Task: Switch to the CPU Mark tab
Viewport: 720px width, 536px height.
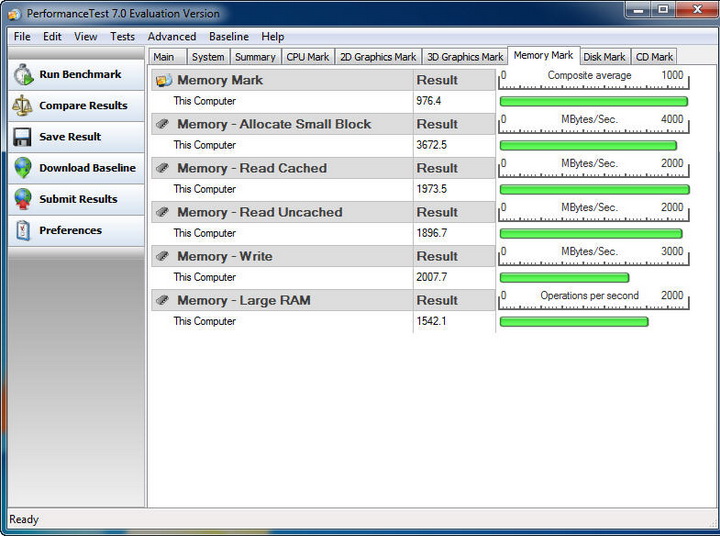Action: 308,57
